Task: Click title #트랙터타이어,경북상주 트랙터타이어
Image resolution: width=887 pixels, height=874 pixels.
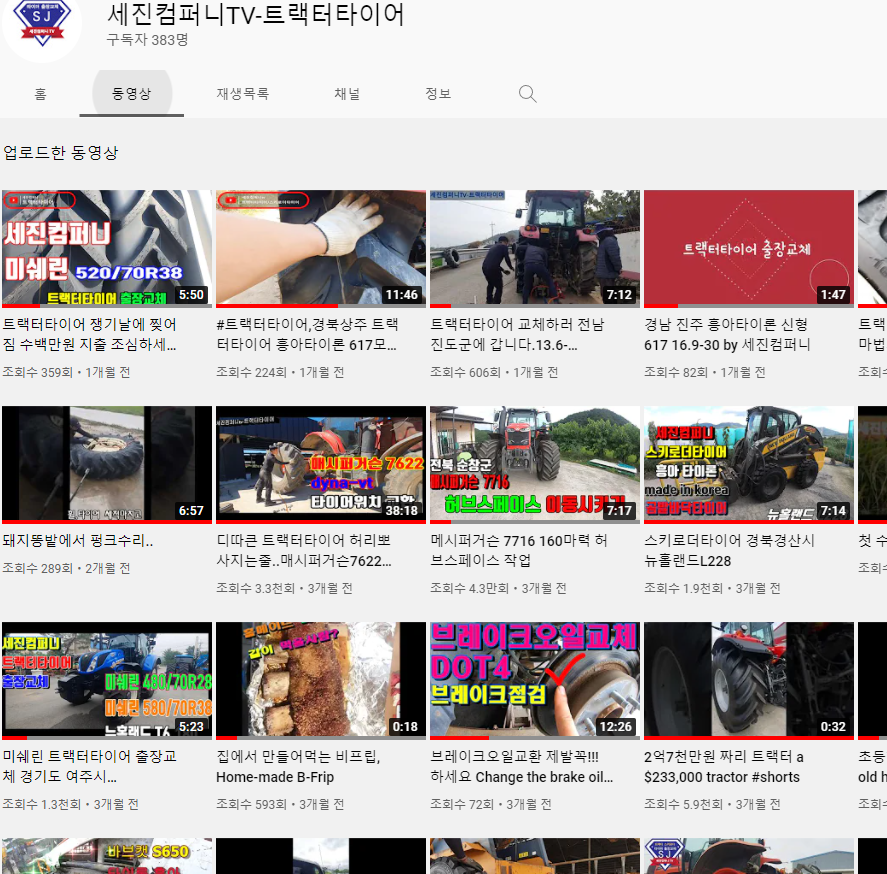Action: click(x=307, y=334)
